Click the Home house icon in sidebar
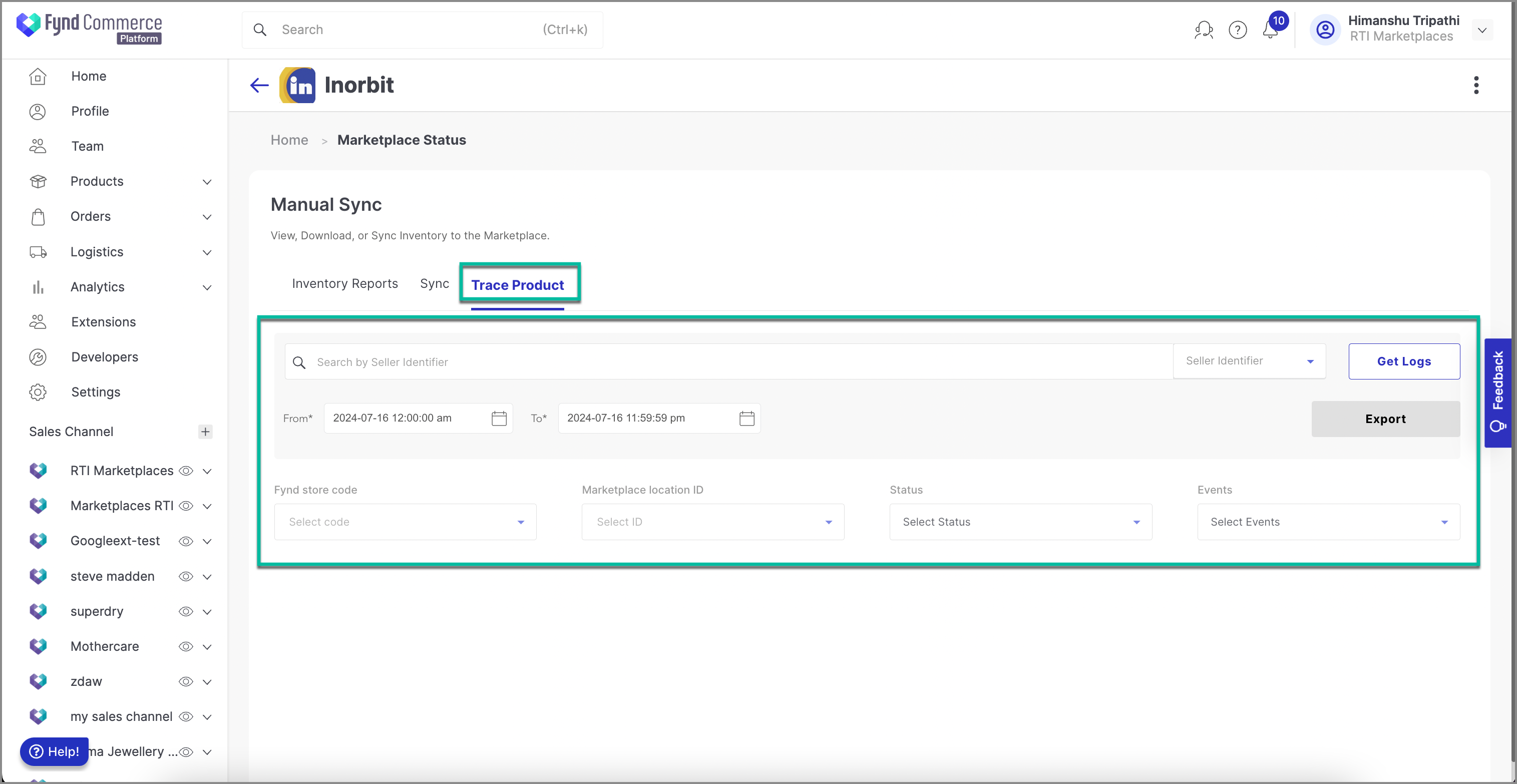This screenshot has height=784, width=1517. (x=38, y=77)
